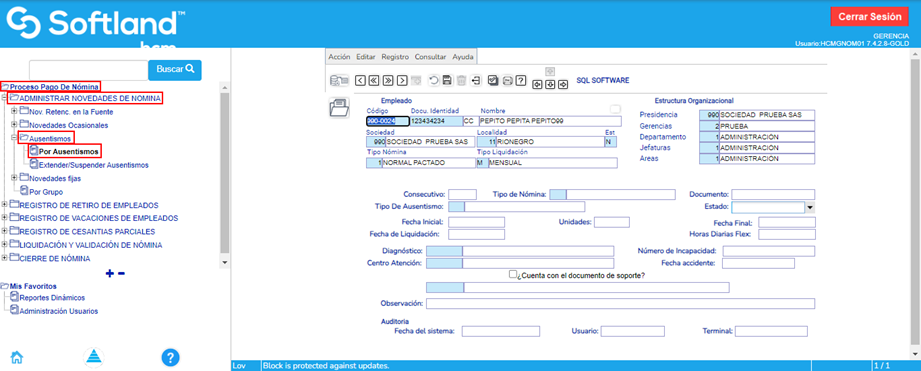Screen dimensions: 921x371
Task: Click the trash delete record icon
Action: 462,80
